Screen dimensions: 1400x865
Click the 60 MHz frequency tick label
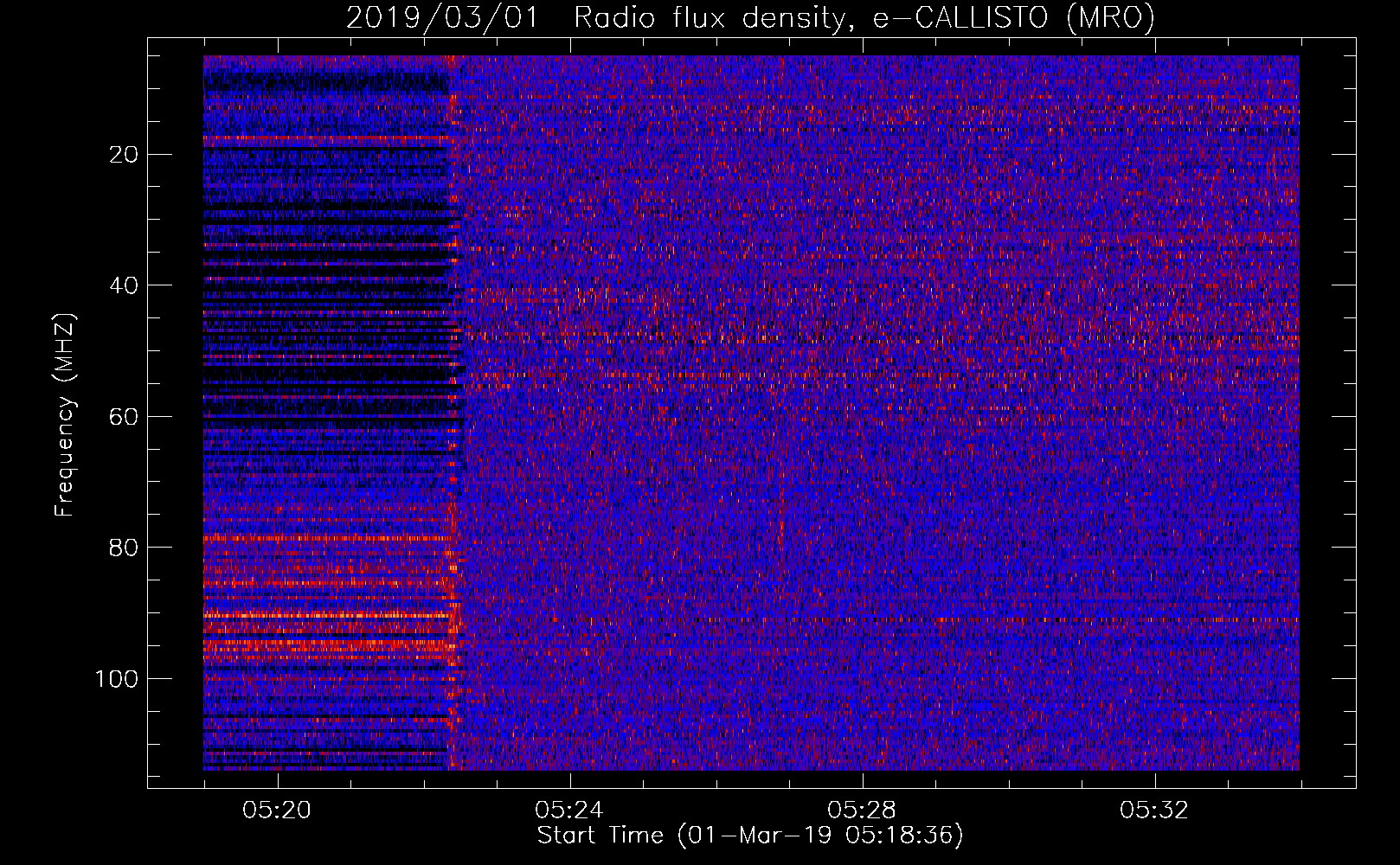coord(125,417)
